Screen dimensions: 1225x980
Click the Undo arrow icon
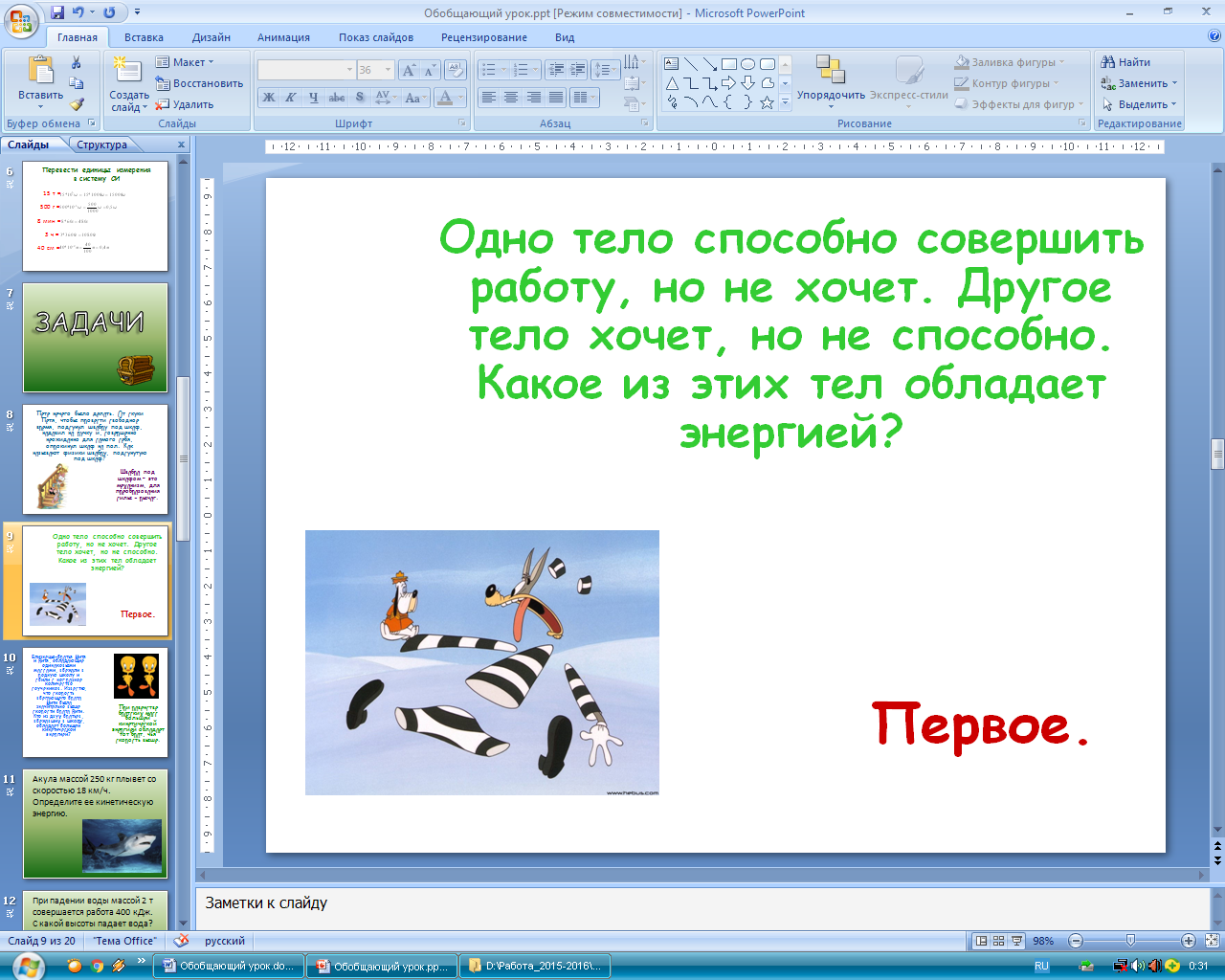click(78, 12)
